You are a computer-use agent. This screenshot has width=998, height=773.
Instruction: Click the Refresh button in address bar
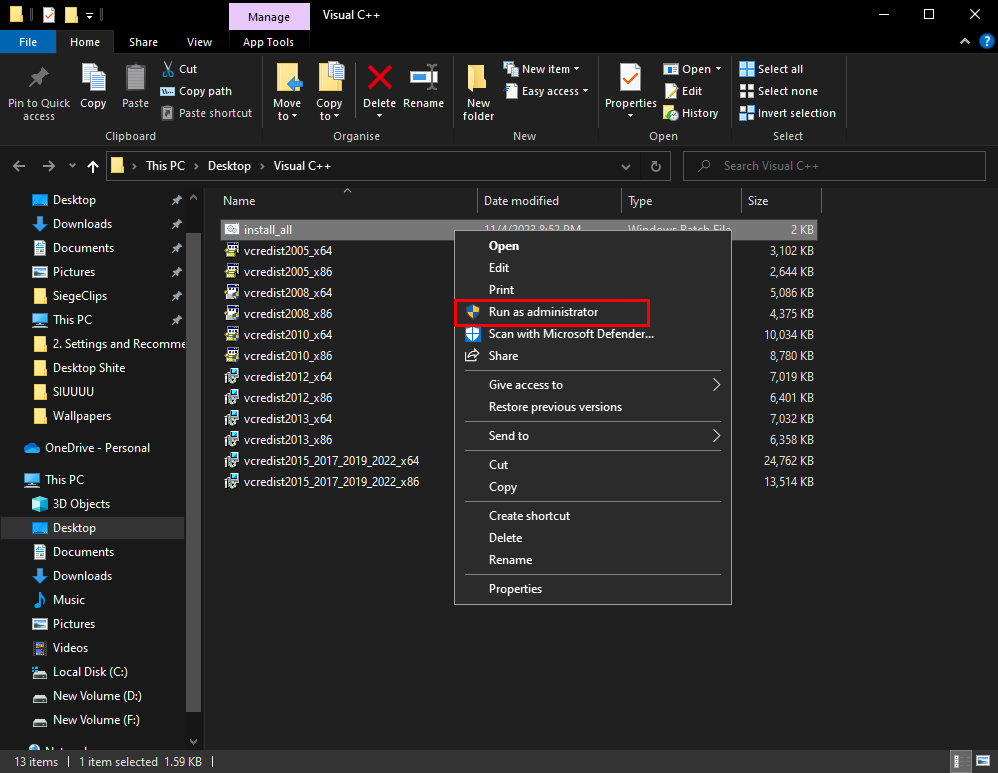[656, 166]
